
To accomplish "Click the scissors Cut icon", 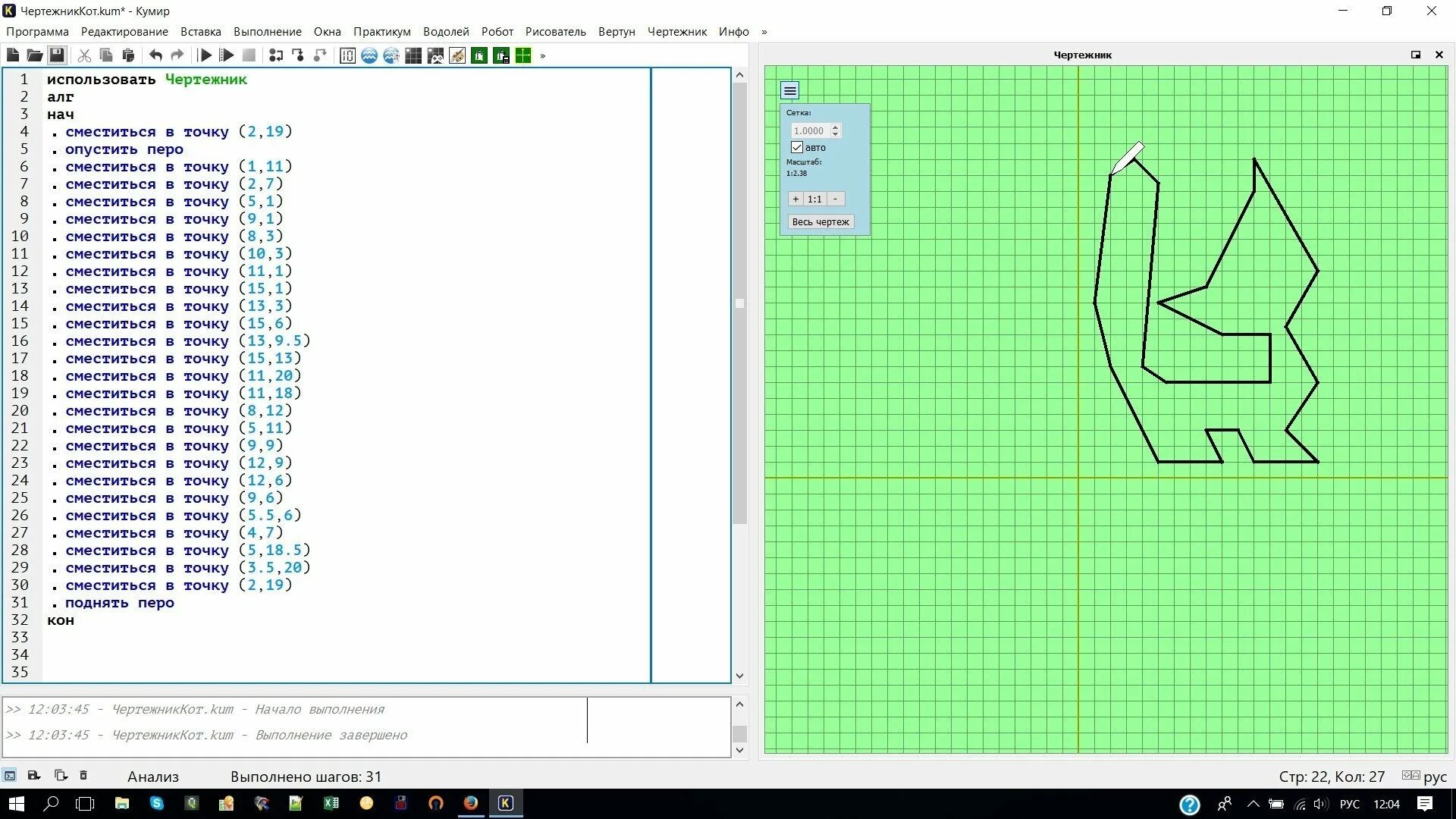I will pyautogui.click(x=84, y=55).
